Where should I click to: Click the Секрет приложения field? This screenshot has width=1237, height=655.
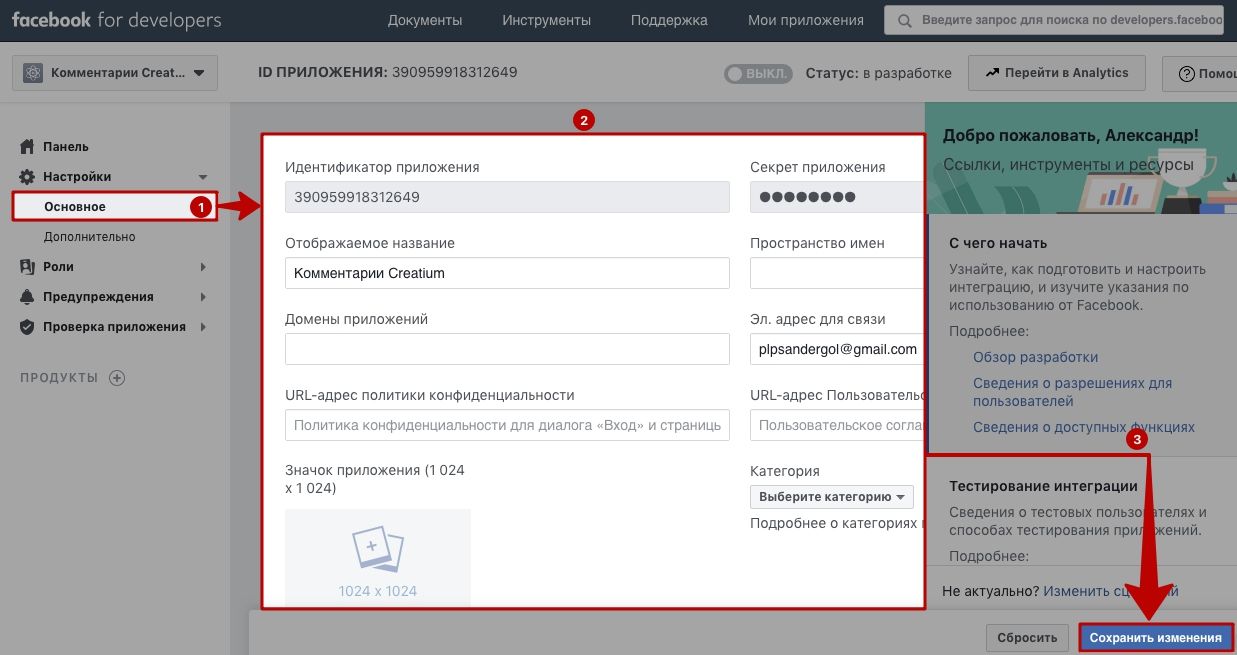pyautogui.click(x=836, y=197)
